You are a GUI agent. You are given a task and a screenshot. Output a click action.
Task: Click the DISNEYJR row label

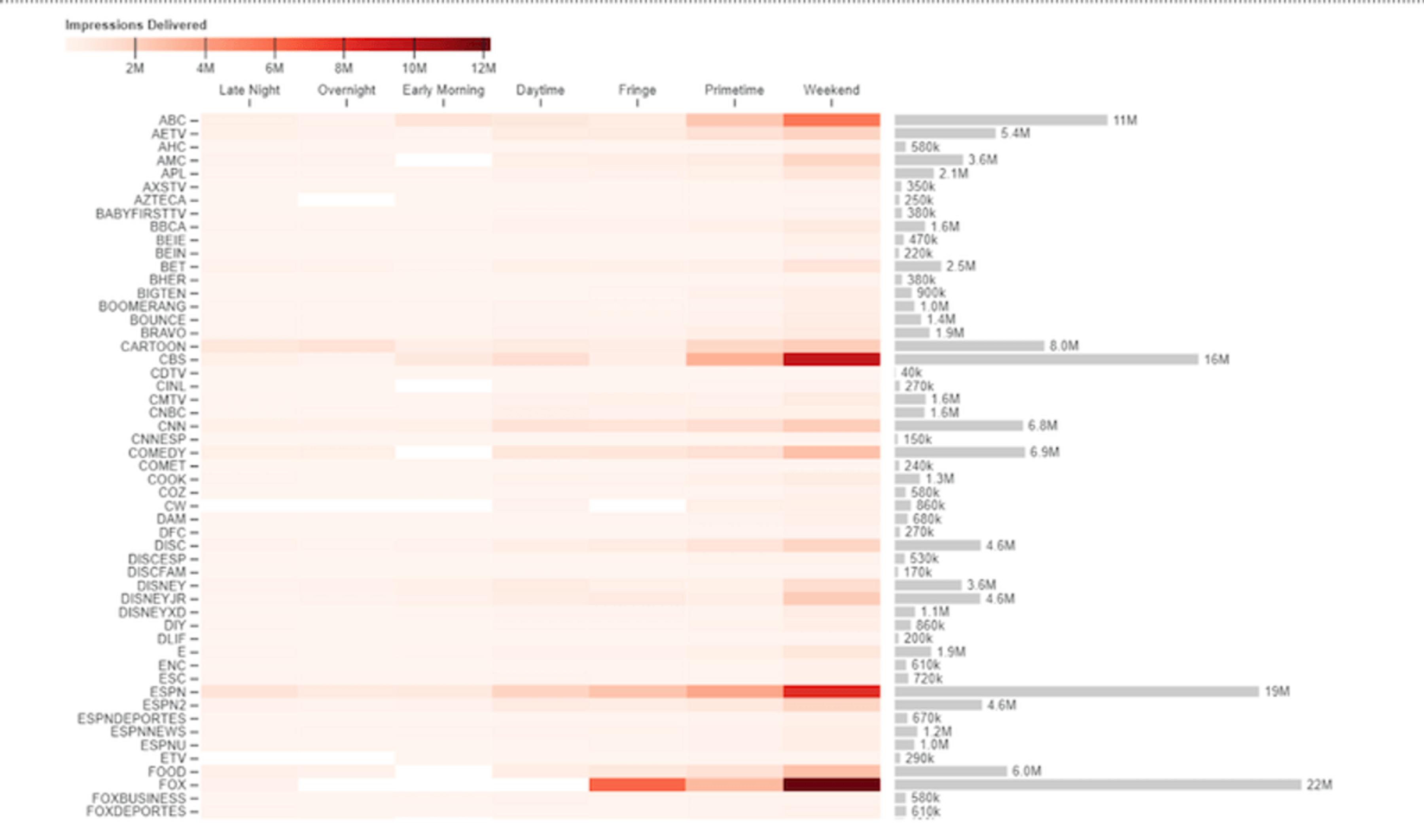(x=153, y=599)
